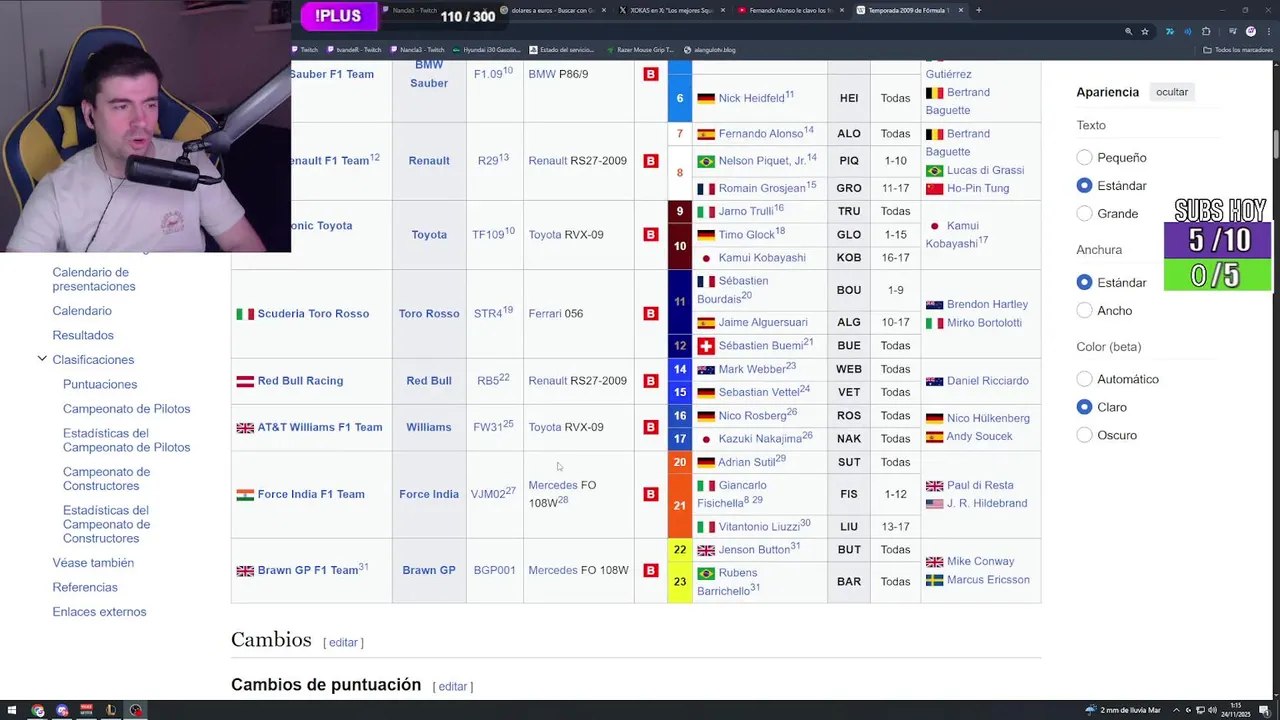This screenshot has height=720, width=1280.
Task: Open the Jenson Button driver link
Action: (754, 550)
